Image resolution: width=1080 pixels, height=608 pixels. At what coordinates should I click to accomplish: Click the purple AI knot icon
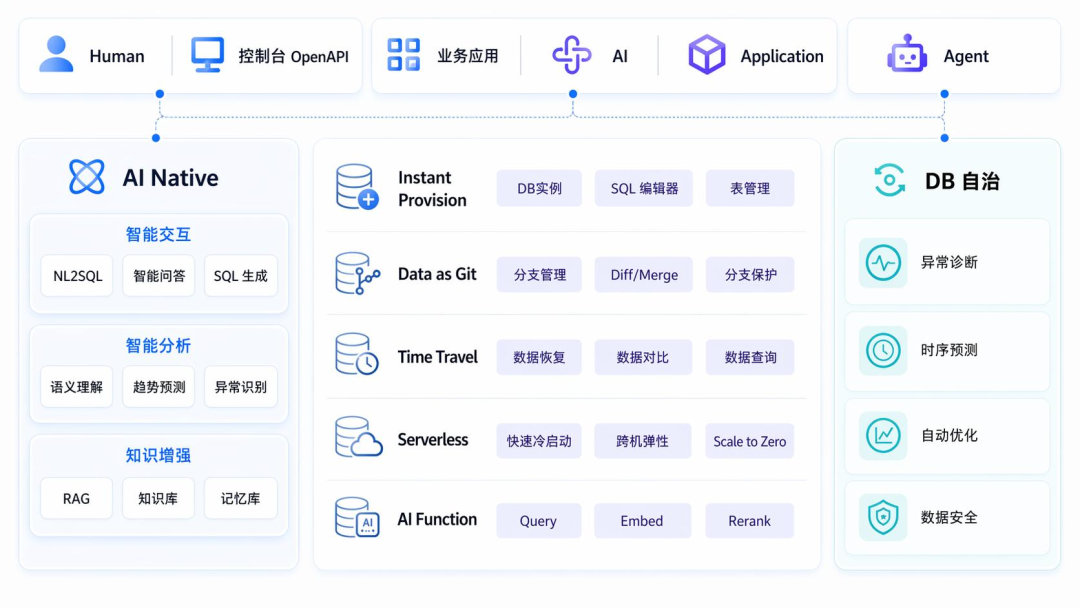[x=572, y=55]
